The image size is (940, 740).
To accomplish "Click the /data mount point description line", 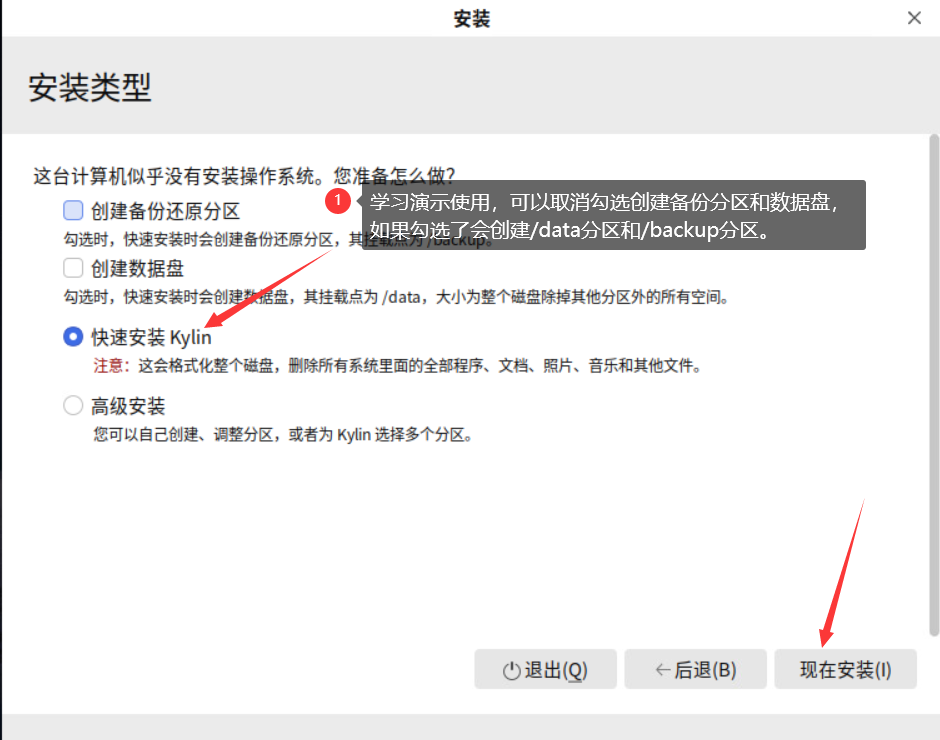I will point(396,296).
